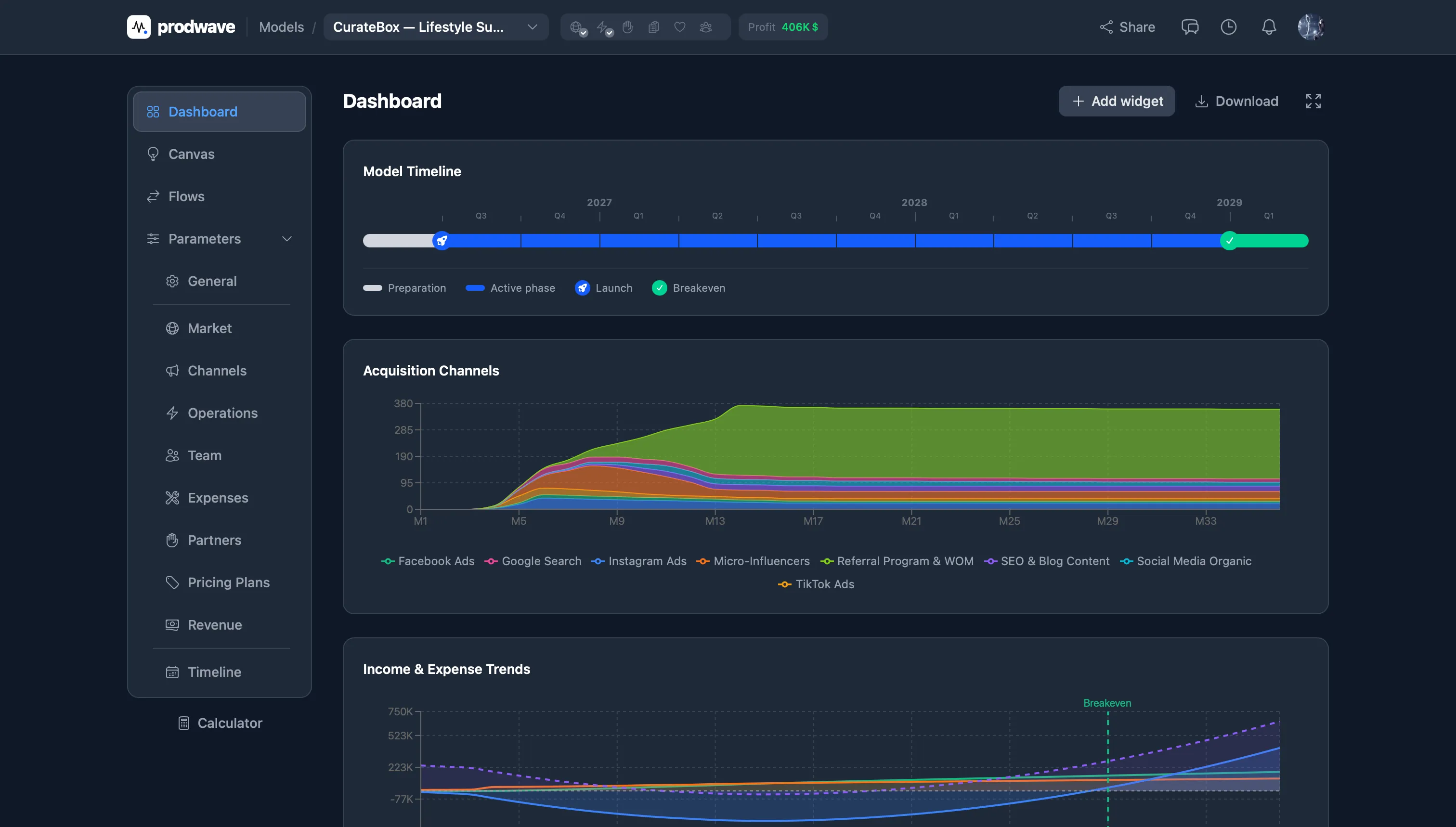The width and height of the screenshot is (1456, 827).
Task: Open the comments chat icon in the header
Action: [1190, 26]
